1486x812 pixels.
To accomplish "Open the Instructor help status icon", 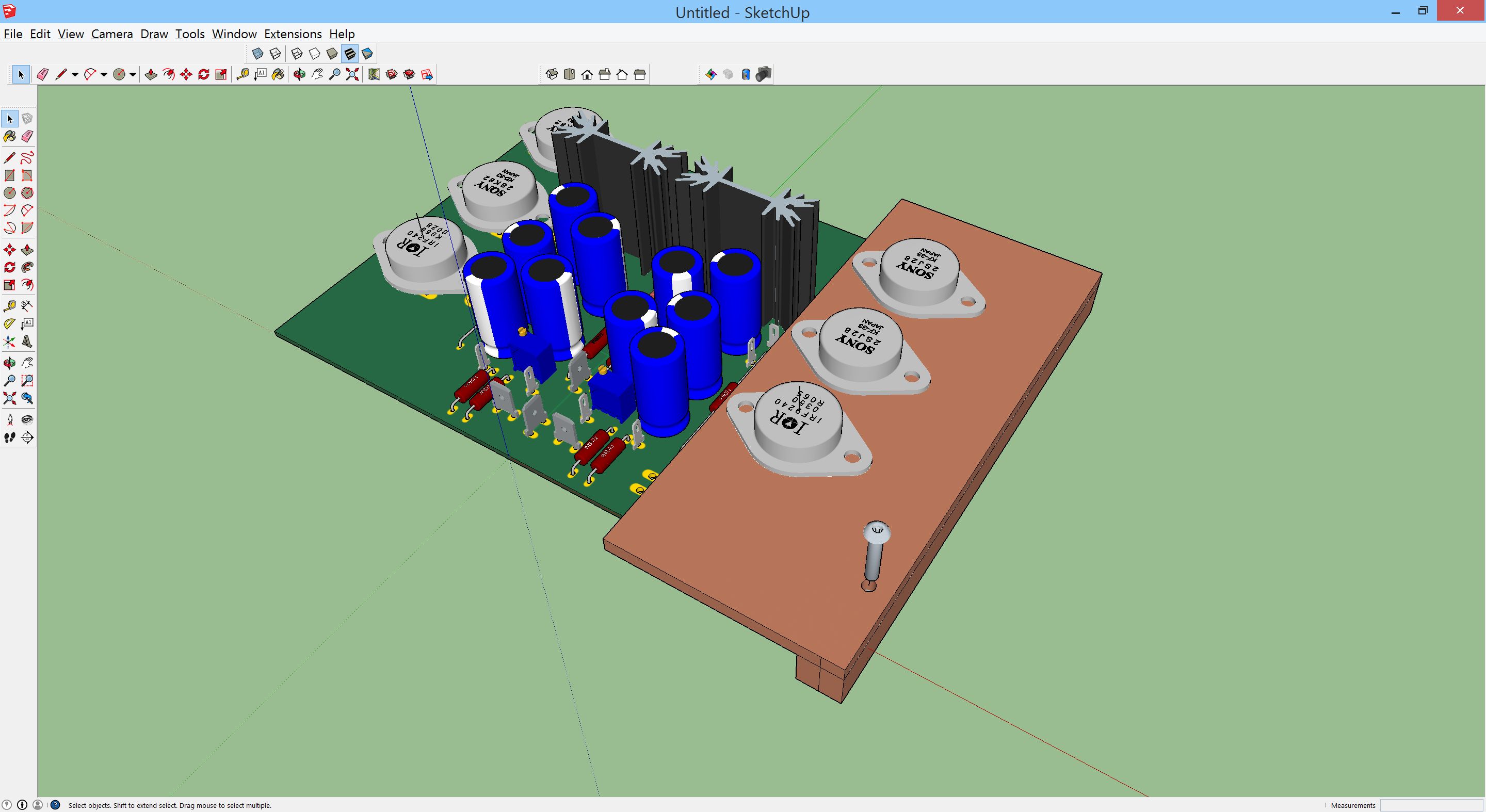I will (x=55, y=804).
